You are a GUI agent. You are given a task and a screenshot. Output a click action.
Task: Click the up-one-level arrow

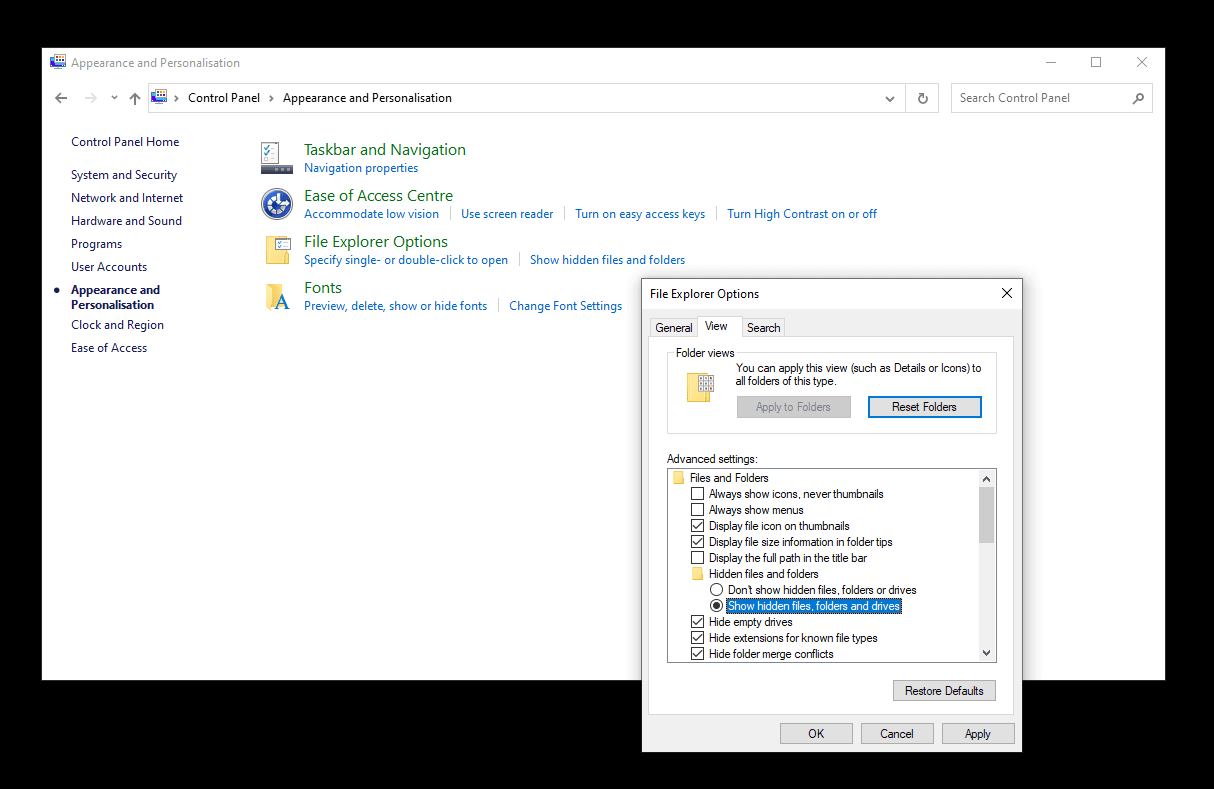(x=134, y=98)
